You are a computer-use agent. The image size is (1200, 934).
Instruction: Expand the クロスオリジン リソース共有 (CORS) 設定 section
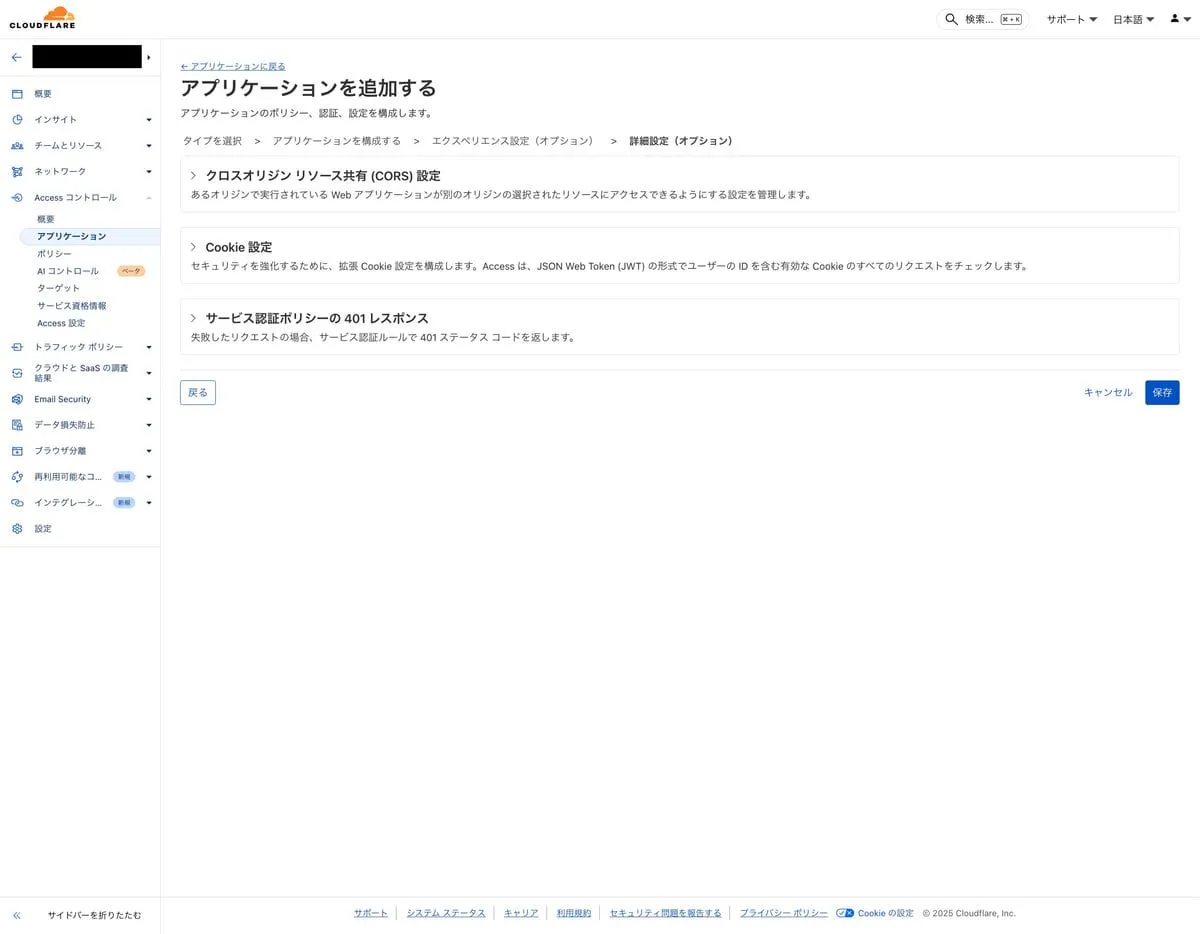194,176
